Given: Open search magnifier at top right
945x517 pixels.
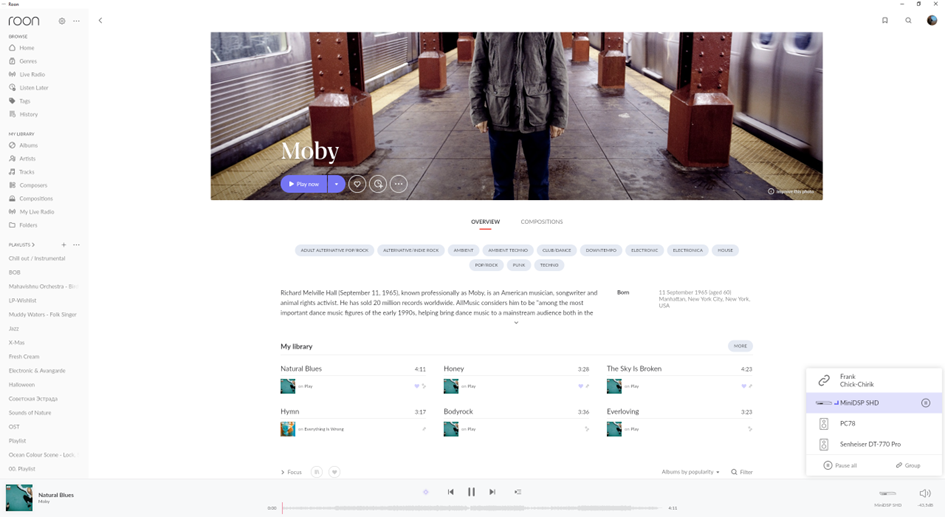Looking at the screenshot, I should [908, 20].
